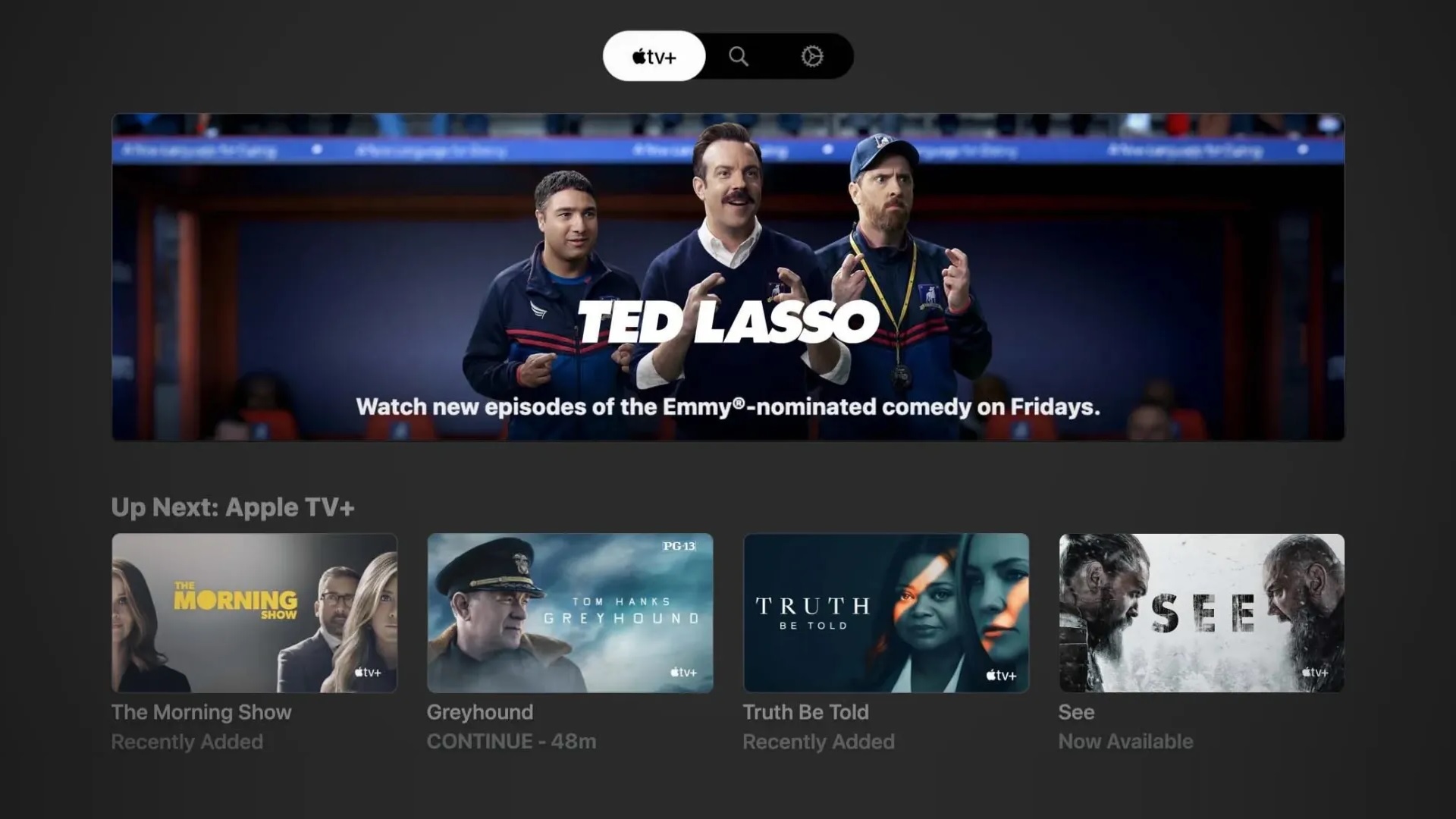The height and width of the screenshot is (819, 1456).
Task: Open the Truth Be Told thumbnail
Action: [x=886, y=613]
